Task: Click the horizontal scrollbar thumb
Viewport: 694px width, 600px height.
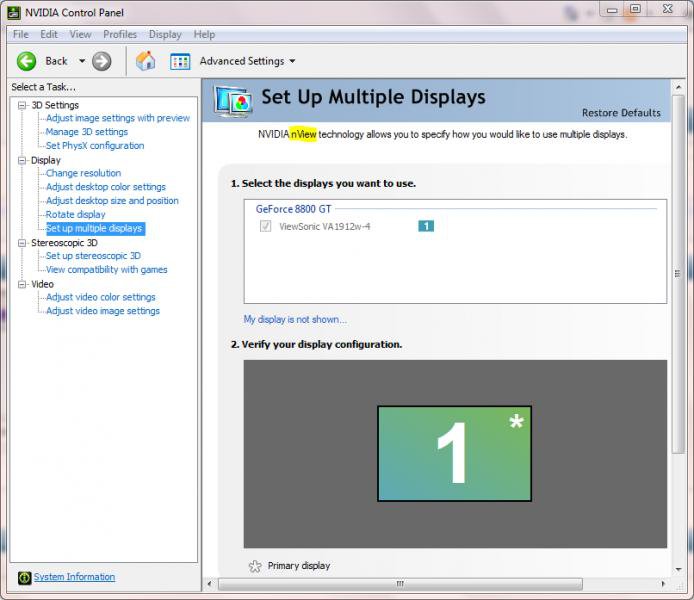Action: (x=400, y=584)
